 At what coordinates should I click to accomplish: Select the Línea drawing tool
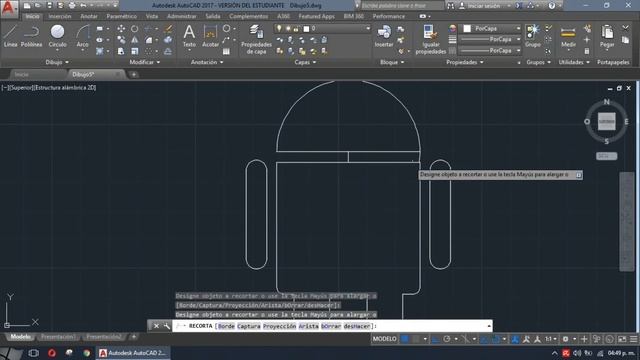click(11, 36)
